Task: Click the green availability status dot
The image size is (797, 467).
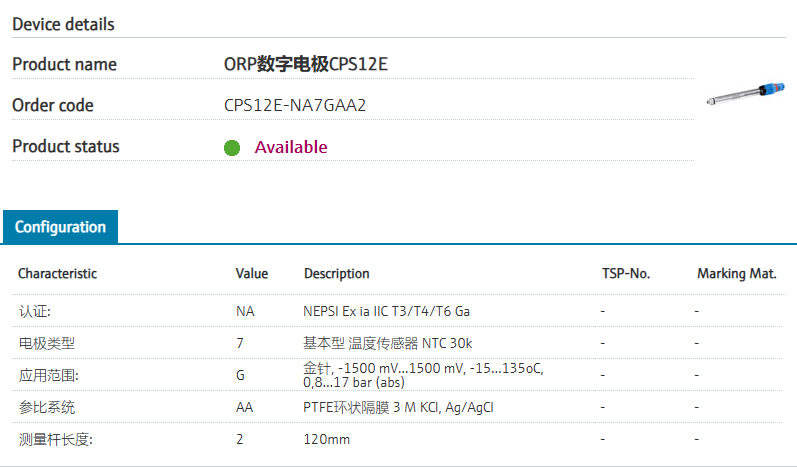Action: tap(232, 148)
